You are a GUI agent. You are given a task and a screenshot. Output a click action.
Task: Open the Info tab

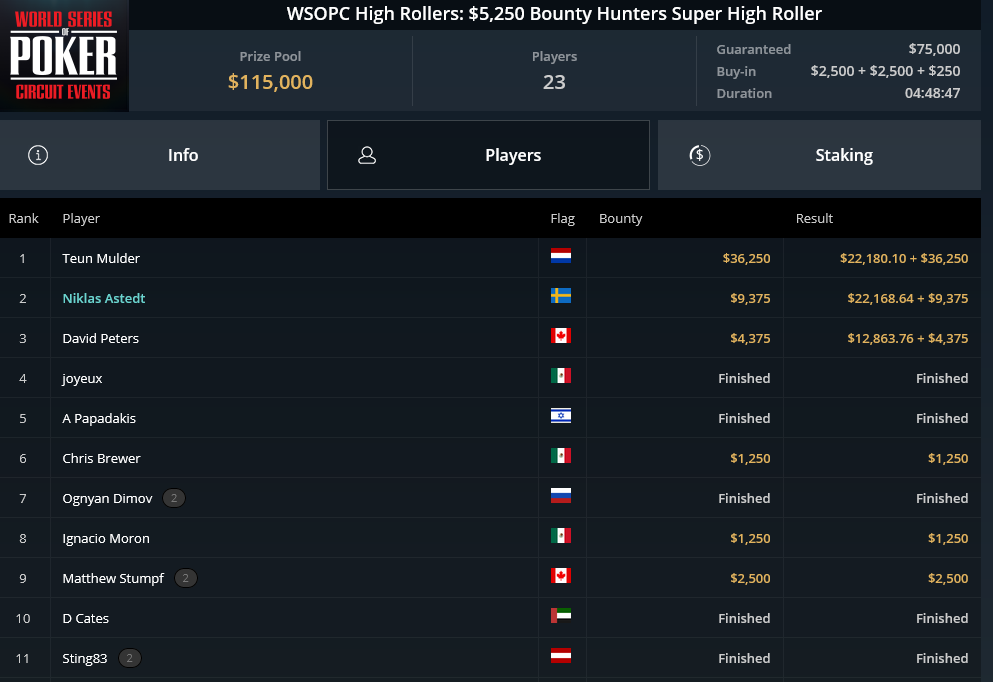(160, 155)
